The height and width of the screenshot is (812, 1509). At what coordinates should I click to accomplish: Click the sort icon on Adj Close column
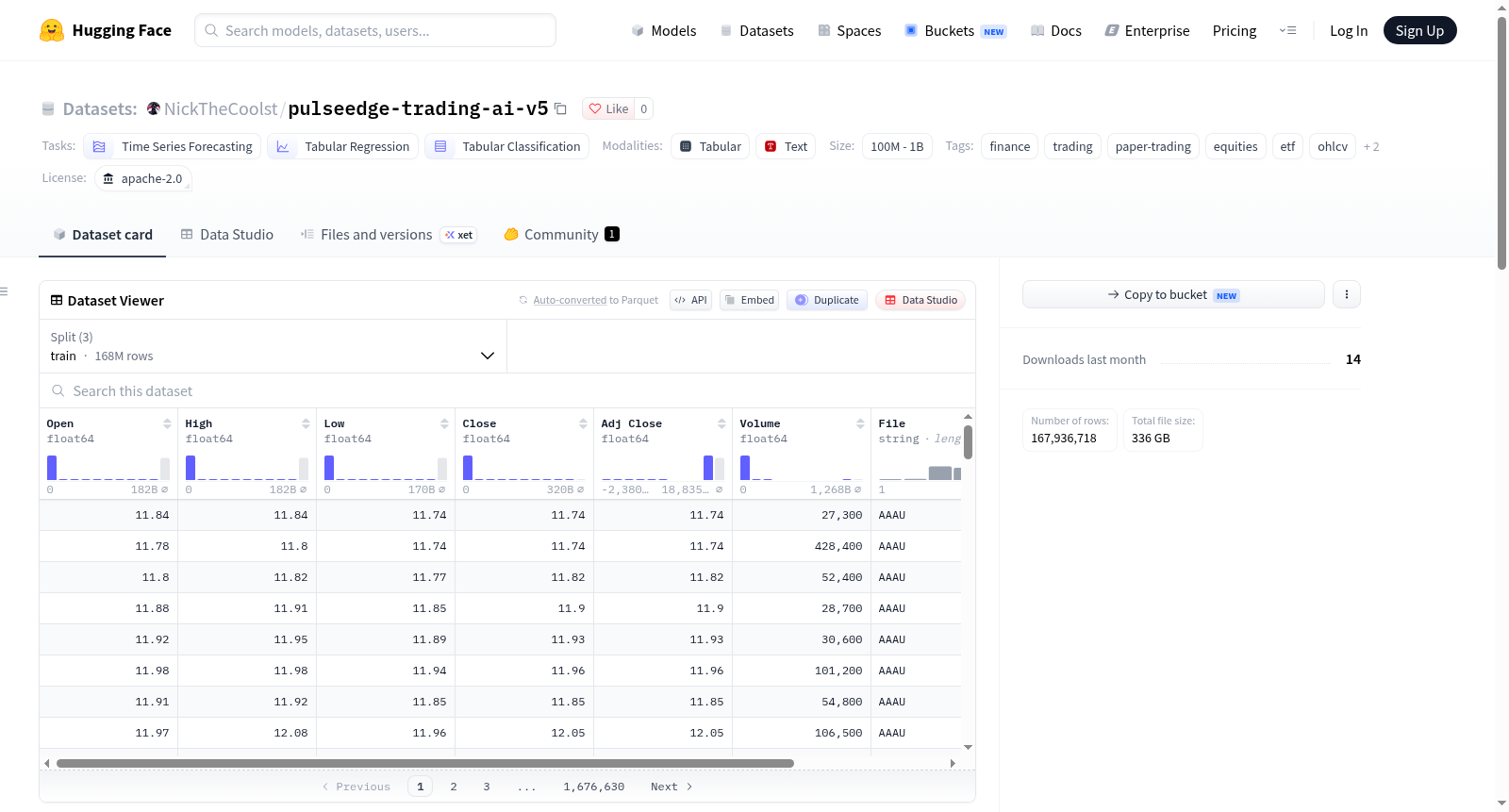coord(721,423)
